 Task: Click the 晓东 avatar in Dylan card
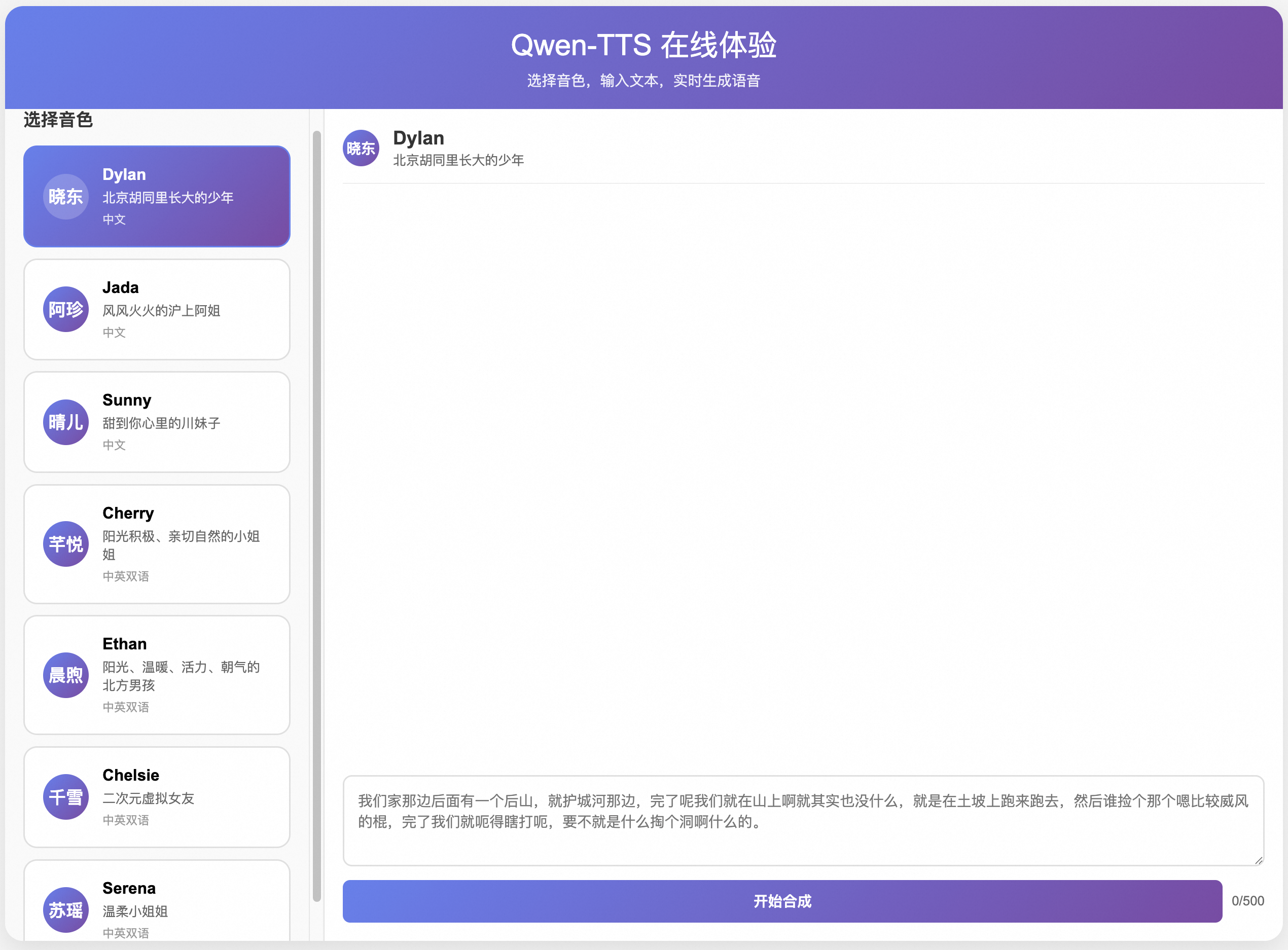pyautogui.click(x=65, y=197)
